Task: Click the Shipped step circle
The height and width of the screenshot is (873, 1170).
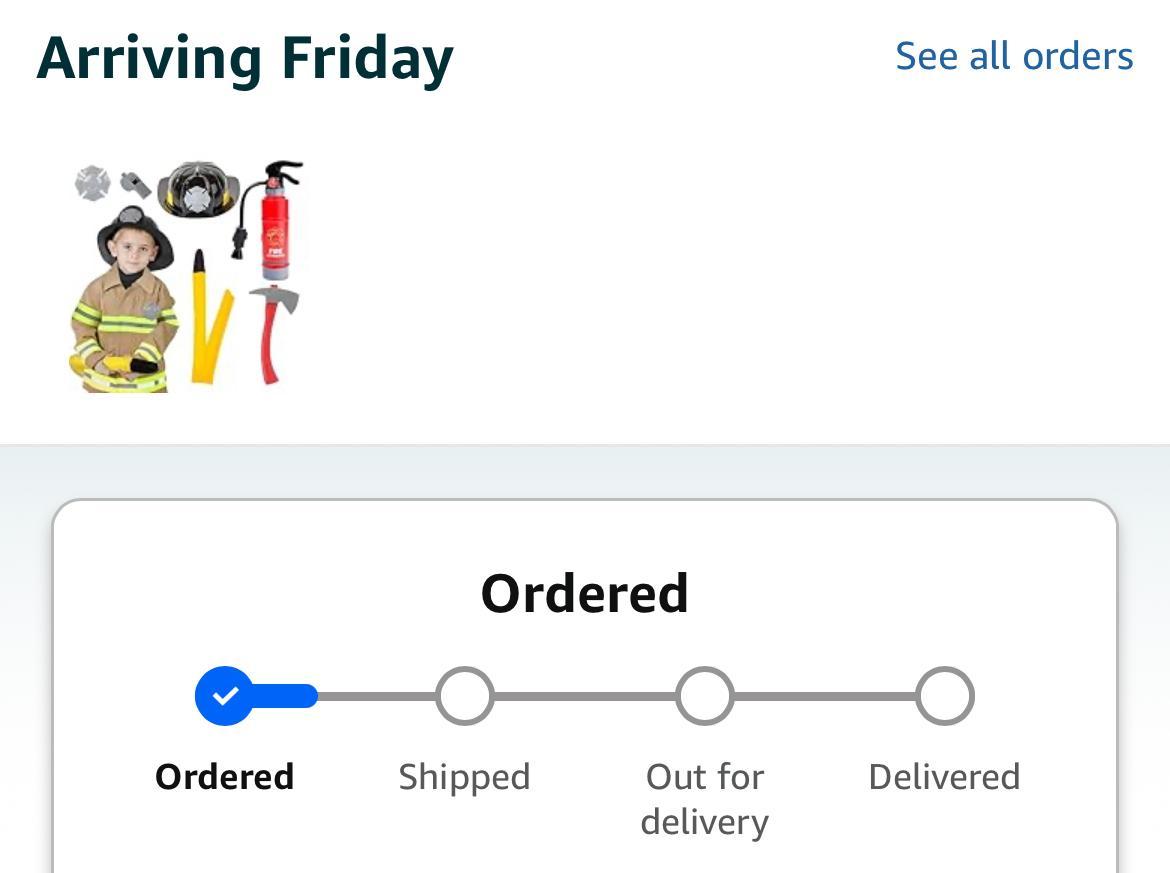Action: coord(465,696)
